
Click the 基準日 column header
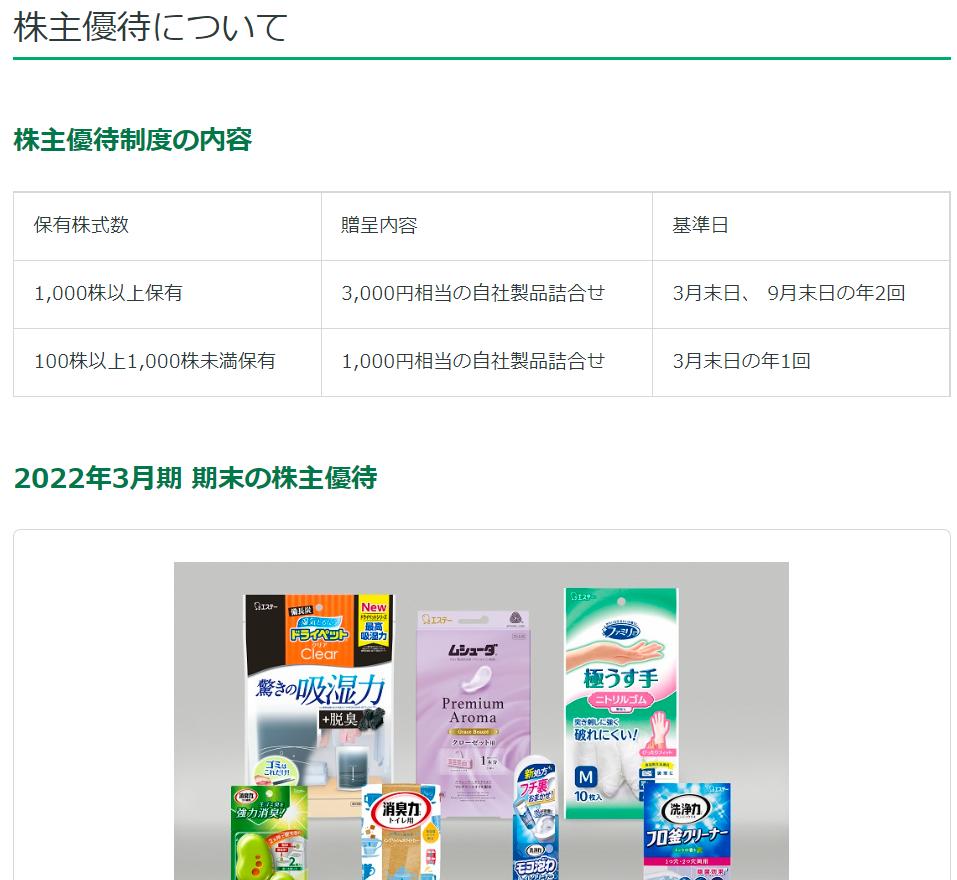click(x=700, y=225)
